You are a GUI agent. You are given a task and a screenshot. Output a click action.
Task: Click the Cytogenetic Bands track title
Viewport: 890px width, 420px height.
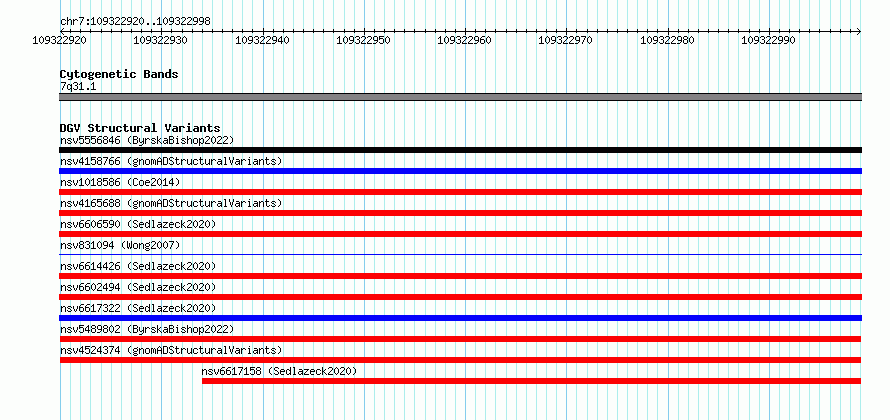[119, 74]
